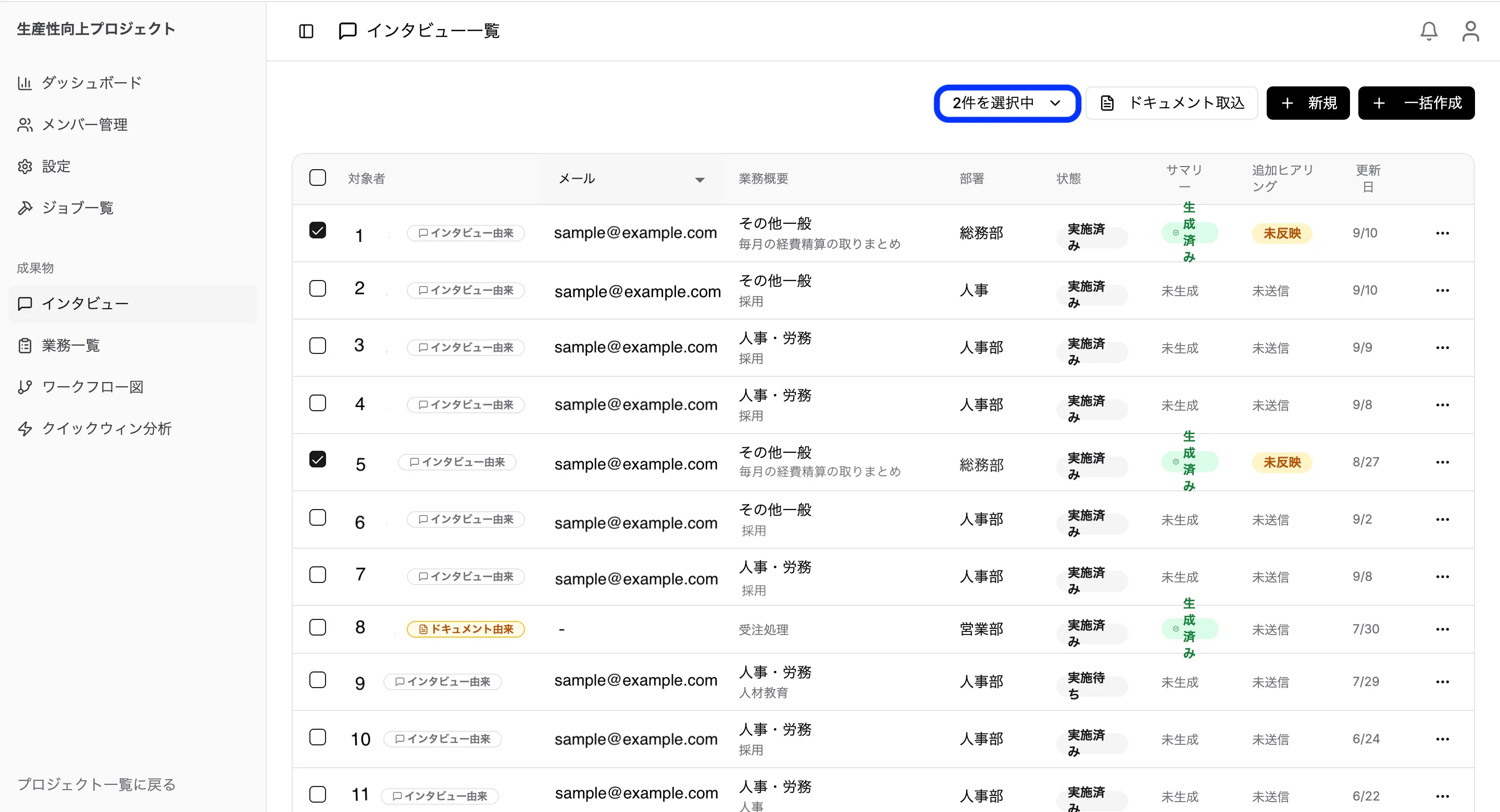
Task: Uncheck the checkbox for row 5
Action: pyautogui.click(x=317, y=459)
